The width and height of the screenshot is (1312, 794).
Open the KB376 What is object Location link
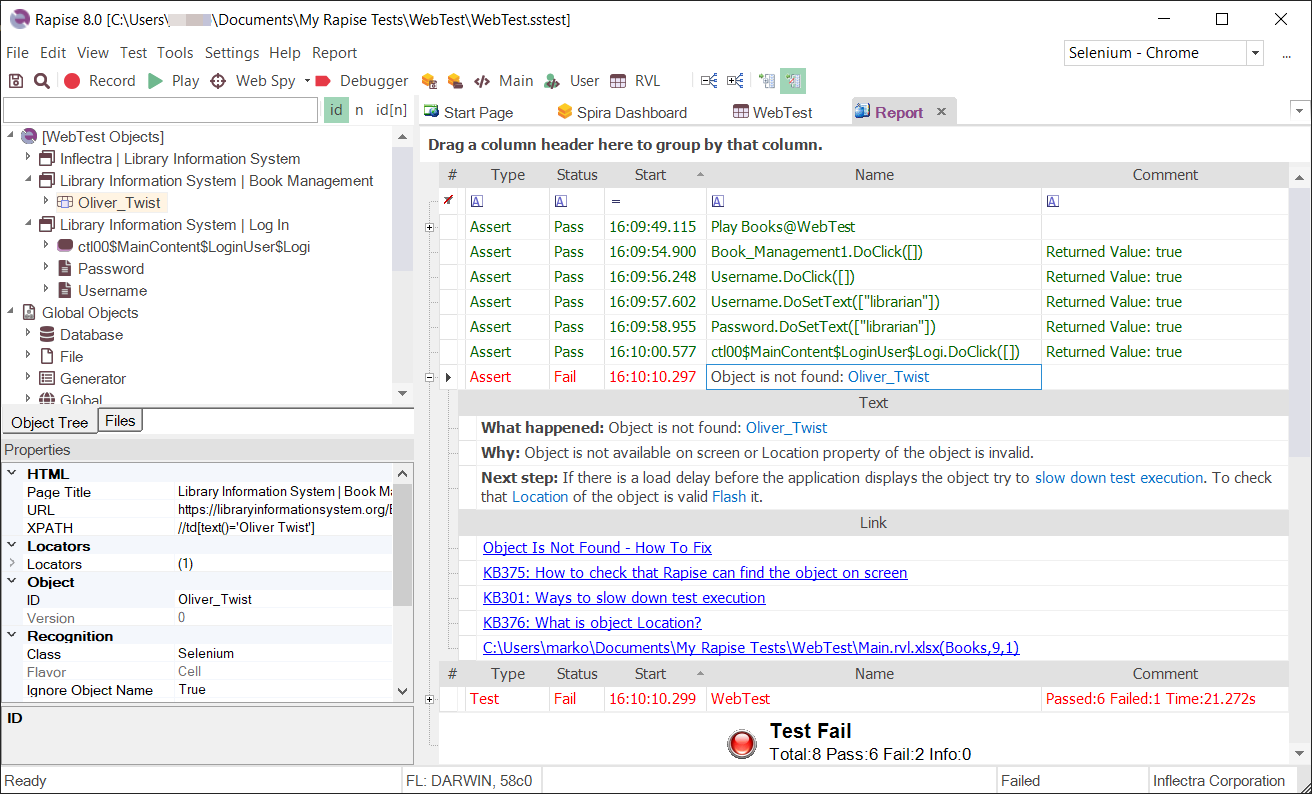[x=592, y=623]
